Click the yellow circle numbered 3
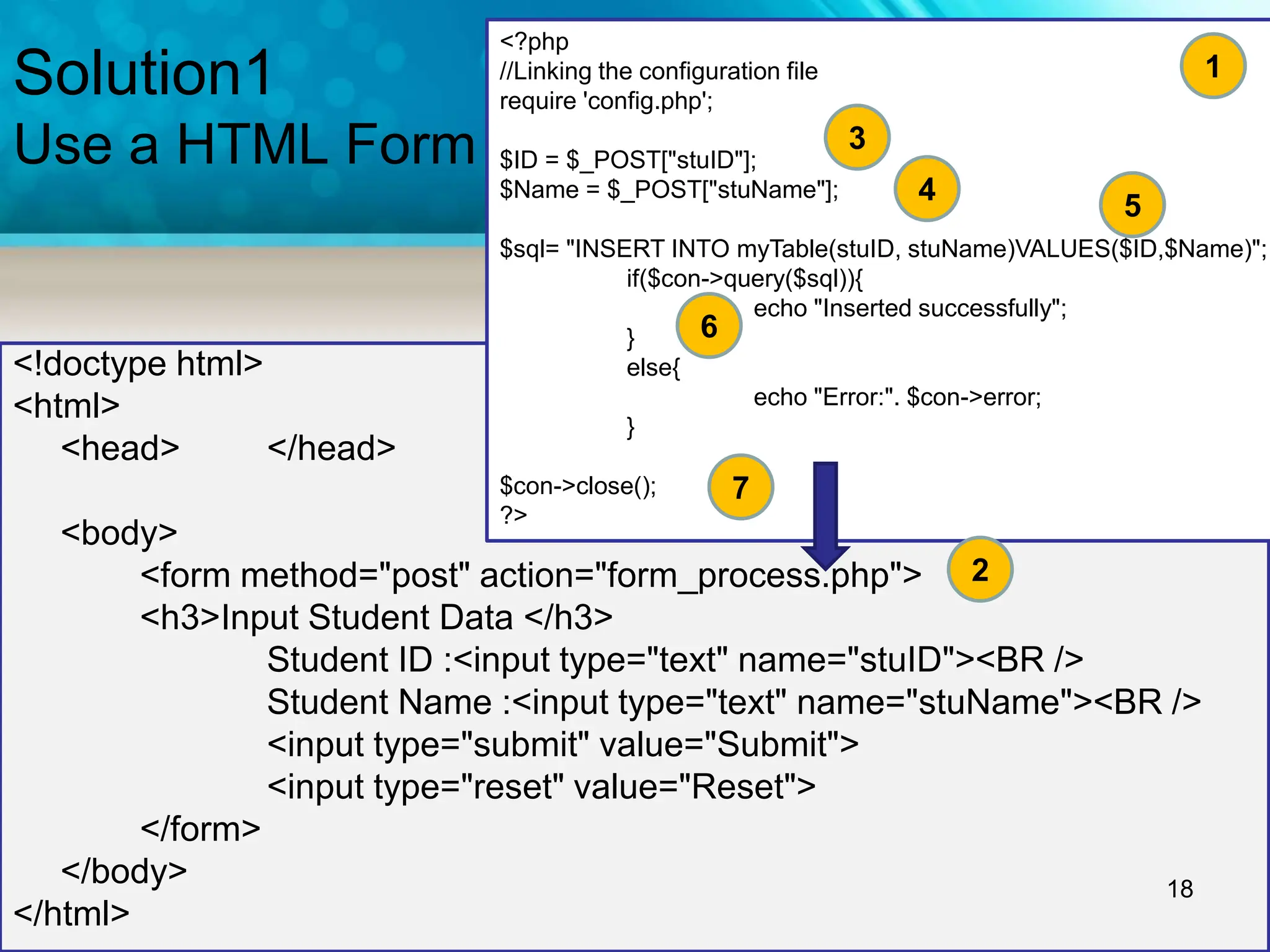Image resolution: width=1270 pixels, height=952 pixels. [857, 137]
